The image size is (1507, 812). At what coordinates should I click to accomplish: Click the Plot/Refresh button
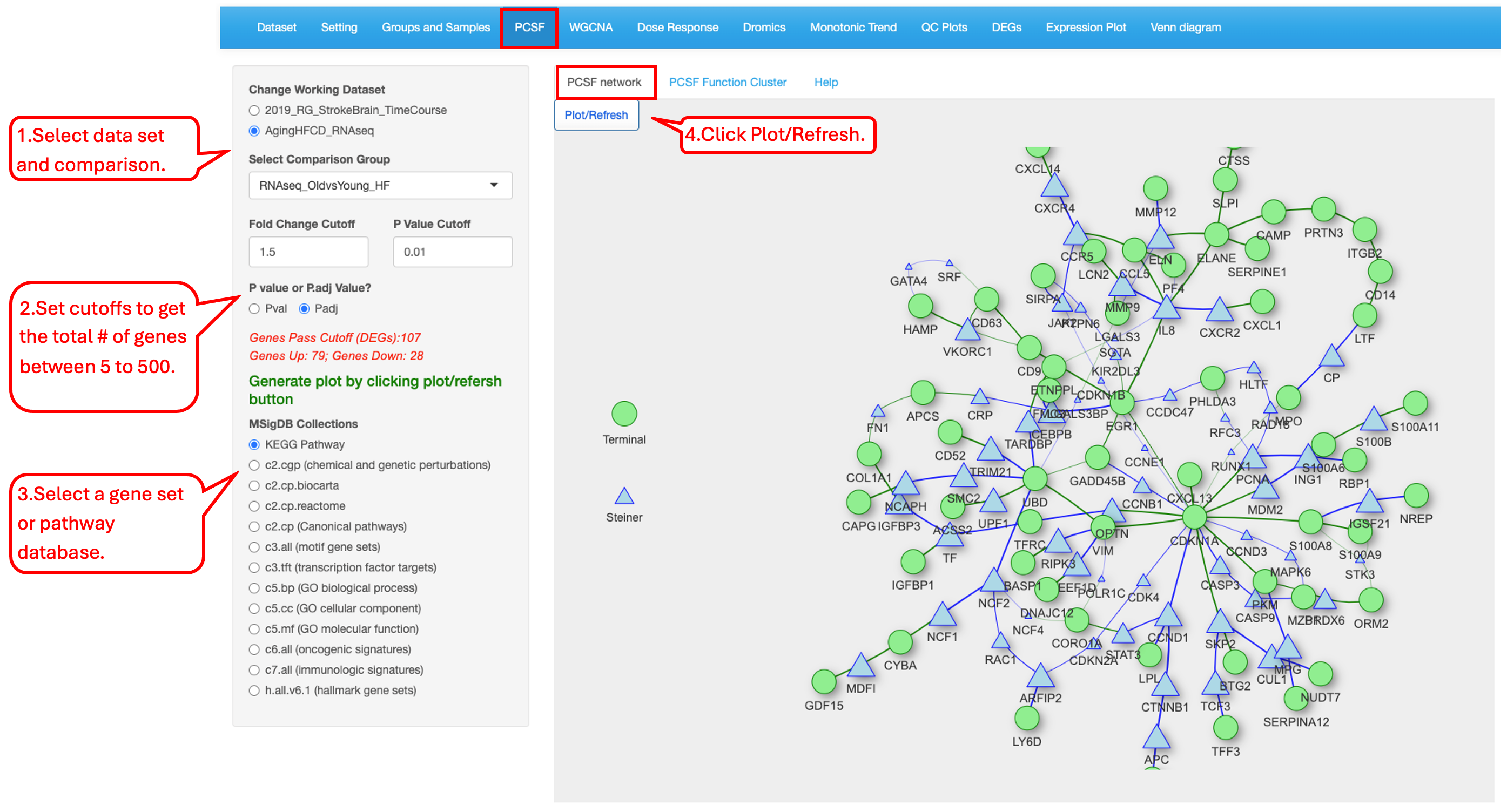pyautogui.click(x=596, y=115)
